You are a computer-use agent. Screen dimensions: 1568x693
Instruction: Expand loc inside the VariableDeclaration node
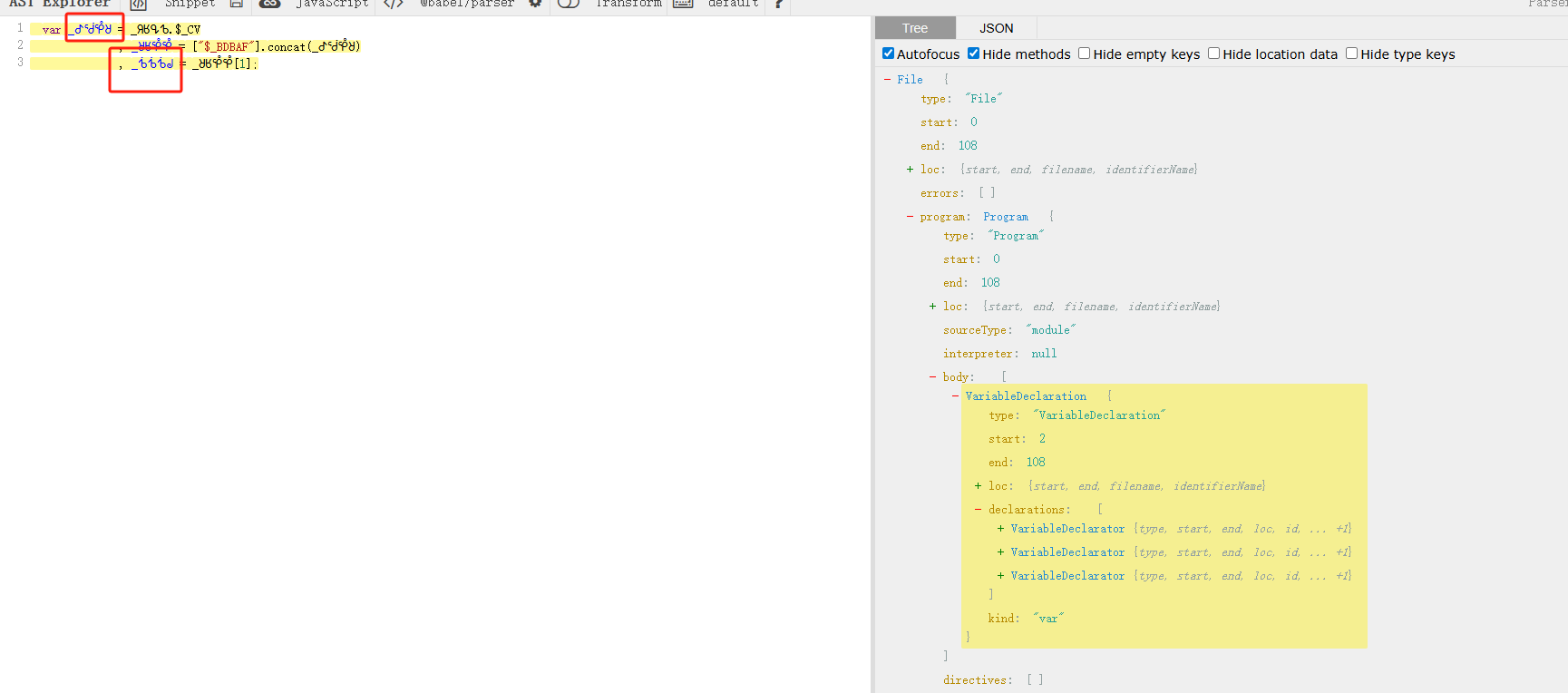(978, 486)
